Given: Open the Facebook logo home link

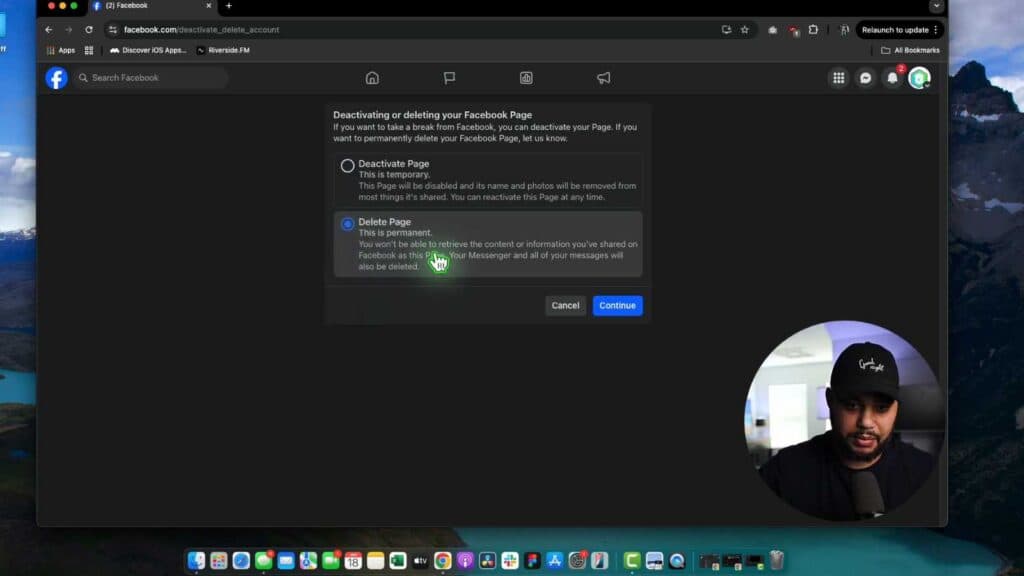Looking at the screenshot, I should (x=56, y=78).
